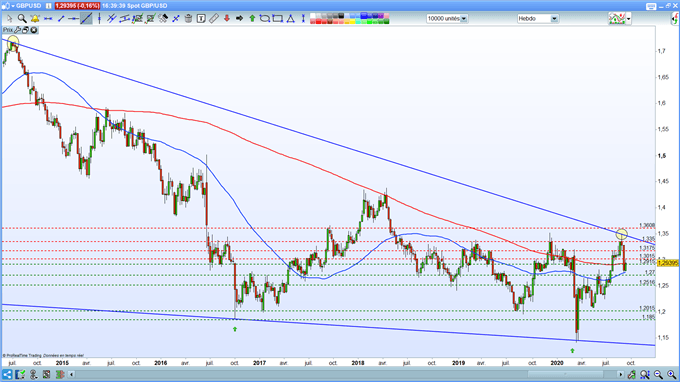Activate the magnifying glass zoom tool

tap(22, 19)
